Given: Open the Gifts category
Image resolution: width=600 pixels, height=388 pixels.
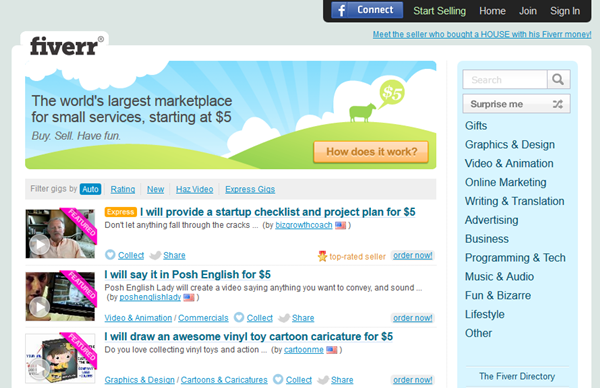Looking at the screenshot, I should 476,126.
